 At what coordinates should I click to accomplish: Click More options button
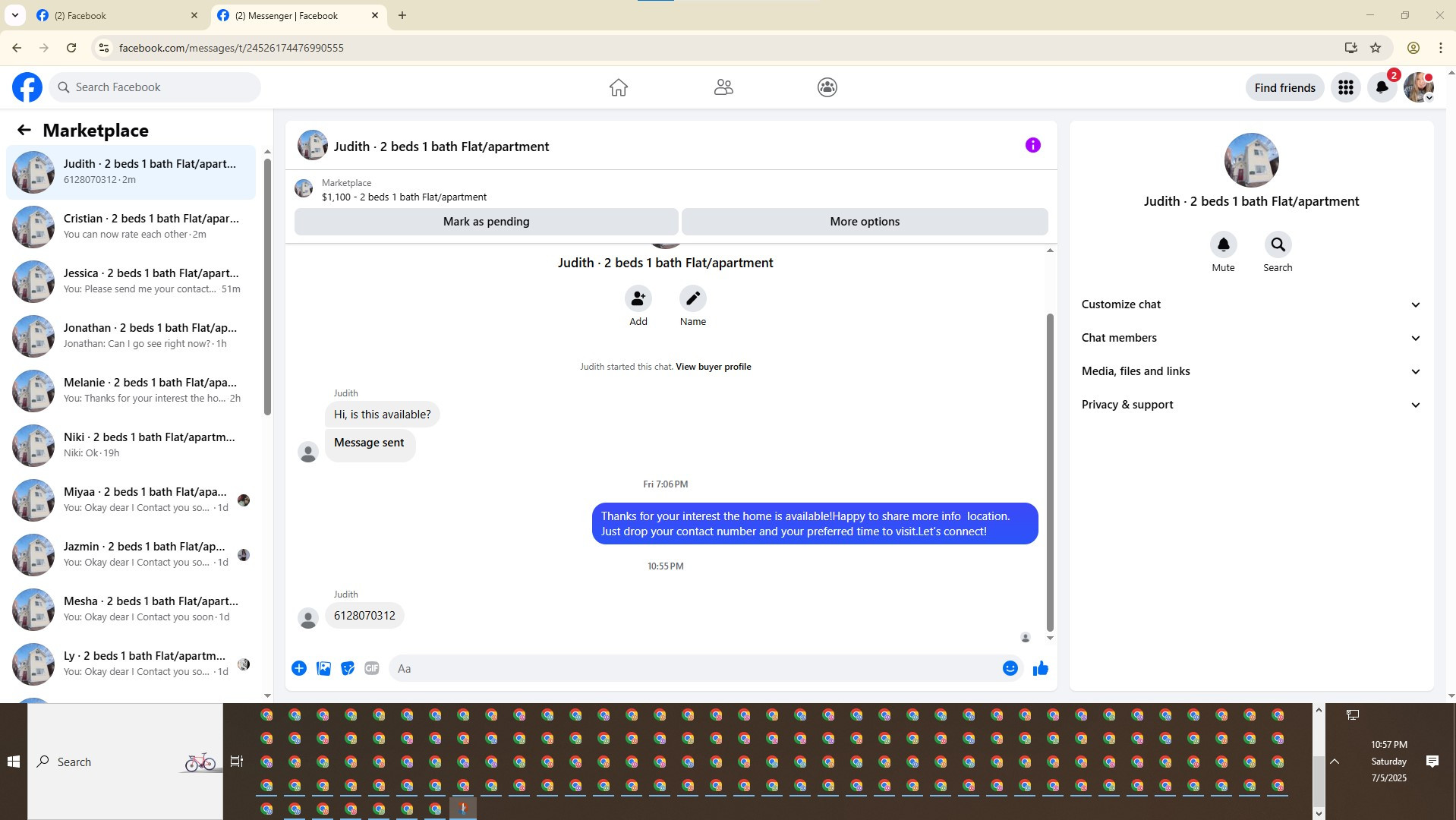click(x=865, y=222)
